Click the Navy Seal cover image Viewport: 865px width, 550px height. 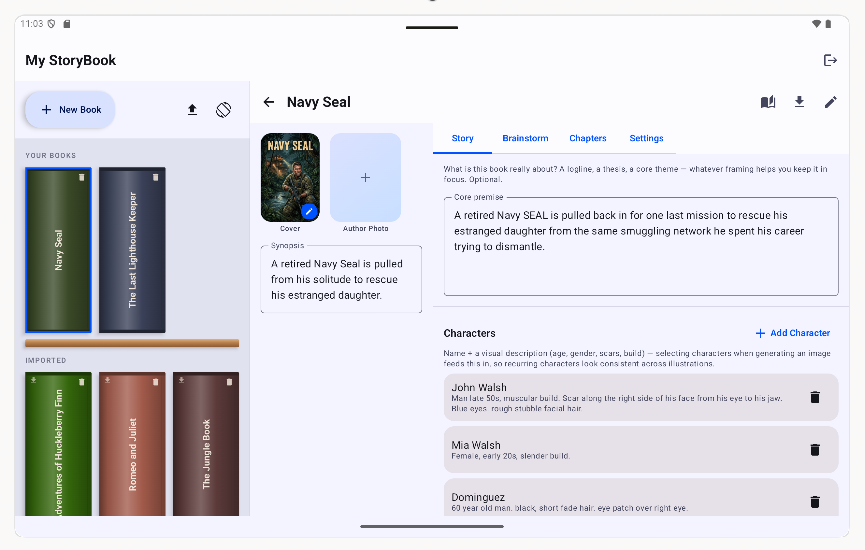pyautogui.click(x=290, y=178)
